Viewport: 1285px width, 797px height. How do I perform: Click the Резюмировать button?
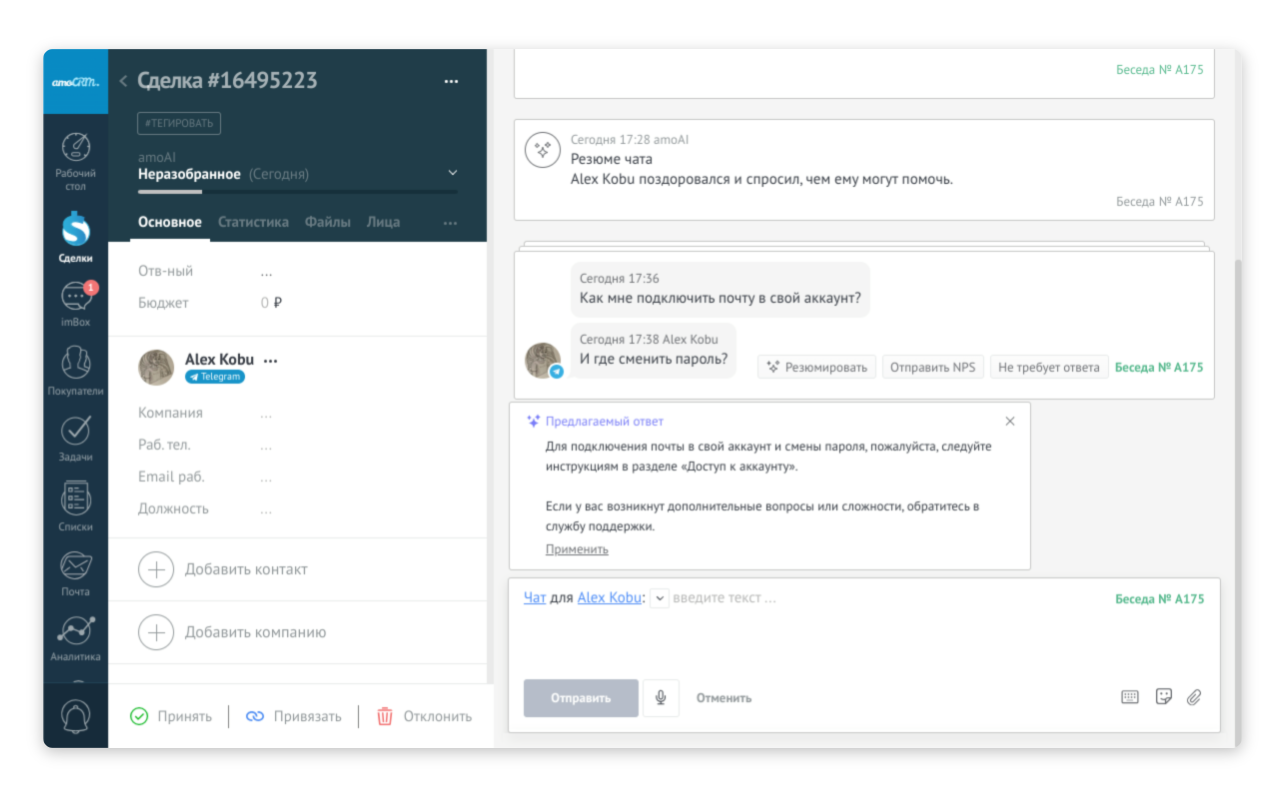click(816, 367)
